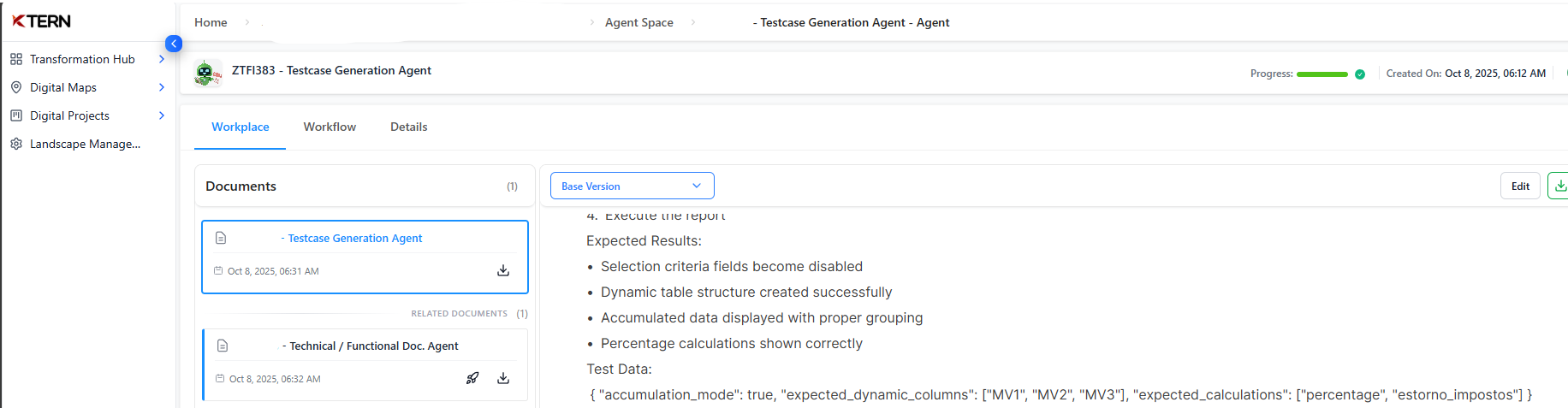The image size is (1568, 408).
Task: Download the Technical / Functional Doc. Agent file
Action: click(x=503, y=378)
